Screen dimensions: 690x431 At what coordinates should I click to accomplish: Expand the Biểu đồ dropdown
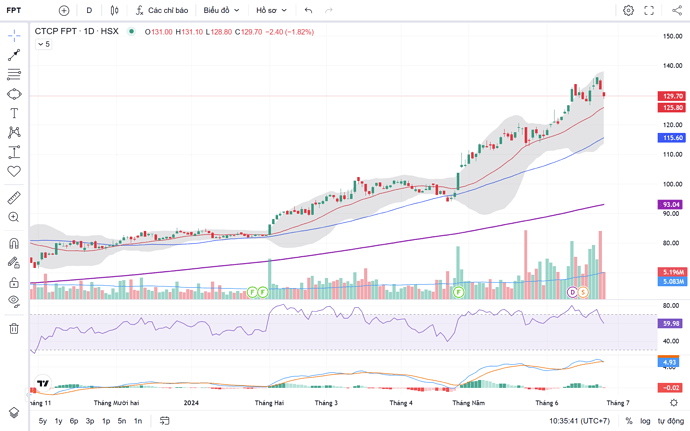[221, 10]
